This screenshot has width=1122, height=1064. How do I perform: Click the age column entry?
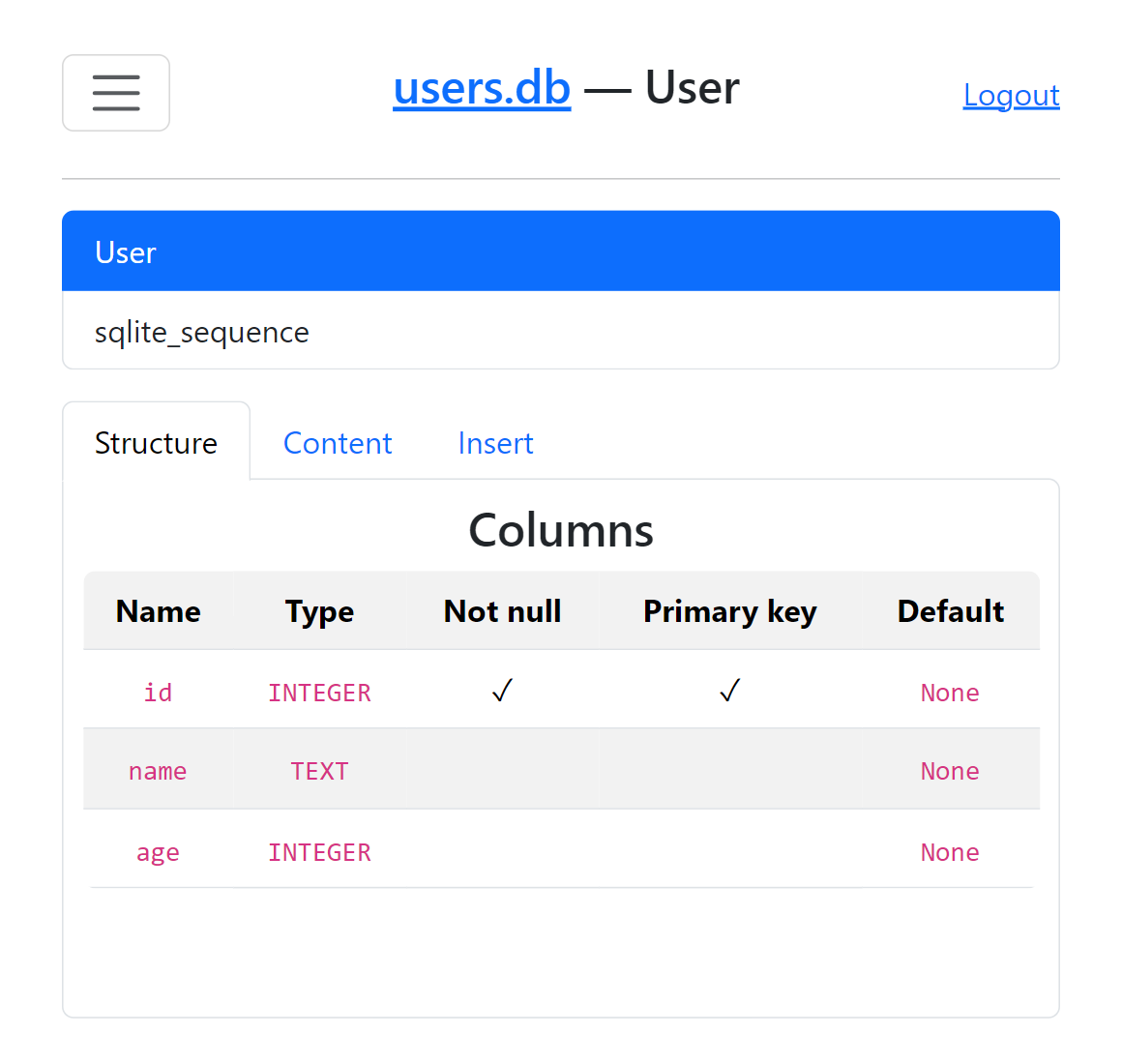(x=158, y=852)
